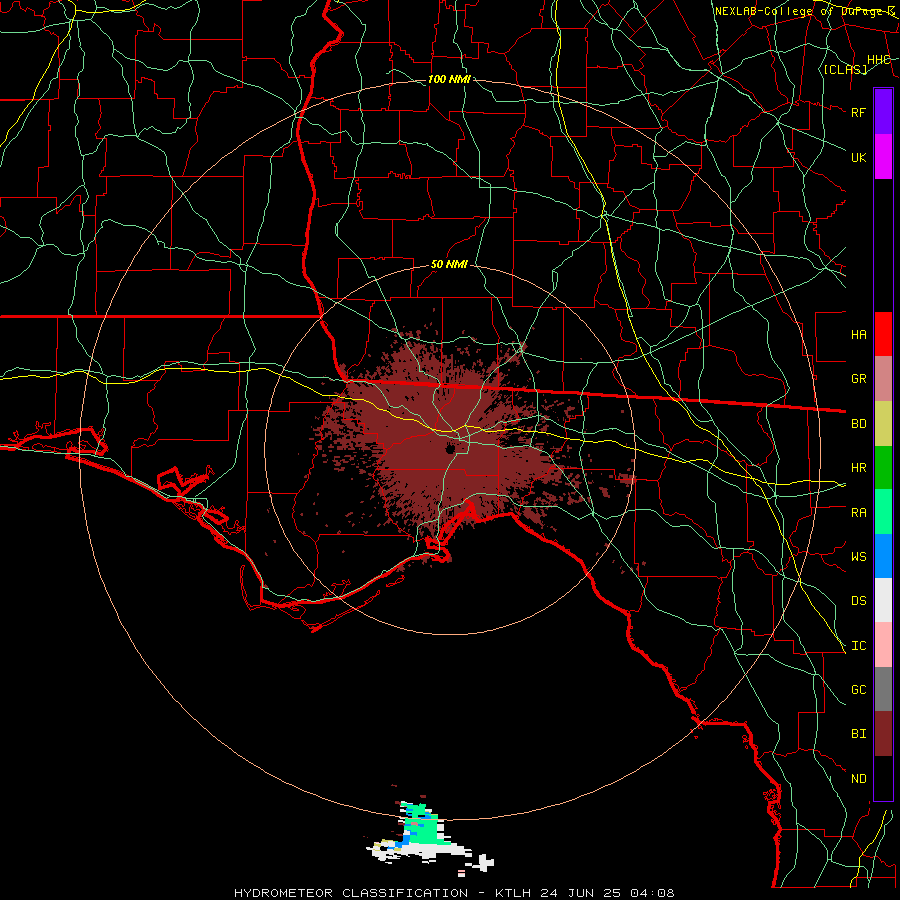
Task: Select the yellow BD legend color block
Action: [883, 424]
